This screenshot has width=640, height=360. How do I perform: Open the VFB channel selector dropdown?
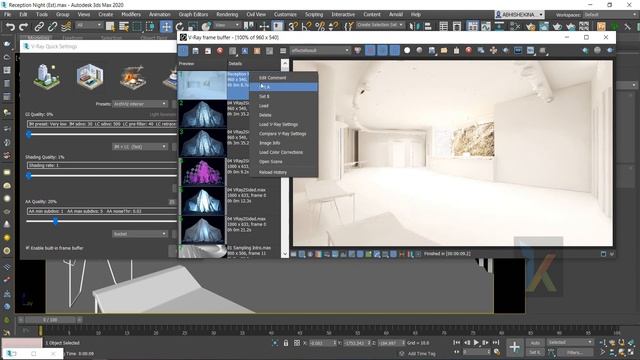pyautogui.click(x=320, y=51)
